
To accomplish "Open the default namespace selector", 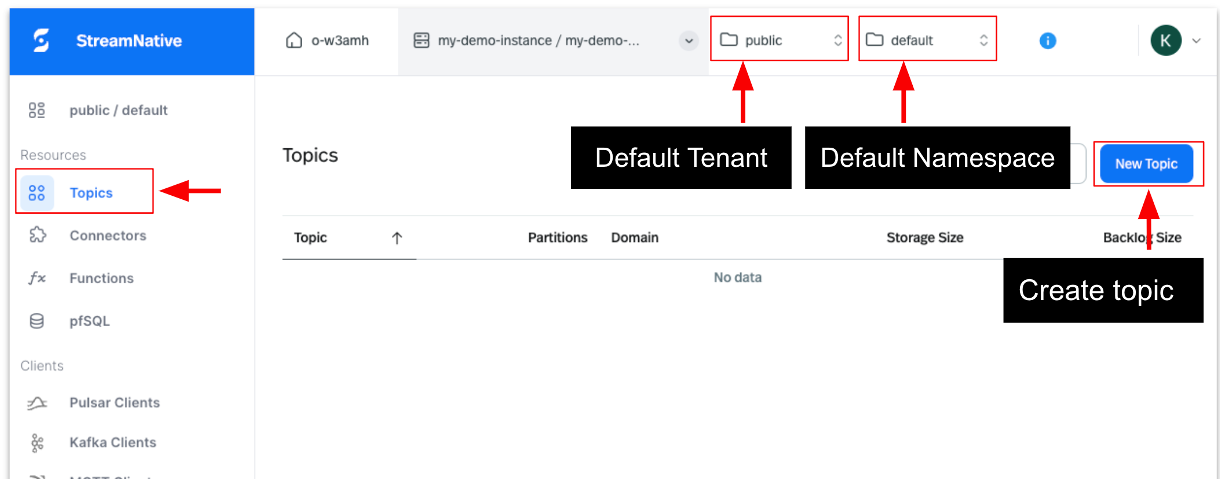I will coord(928,40).
